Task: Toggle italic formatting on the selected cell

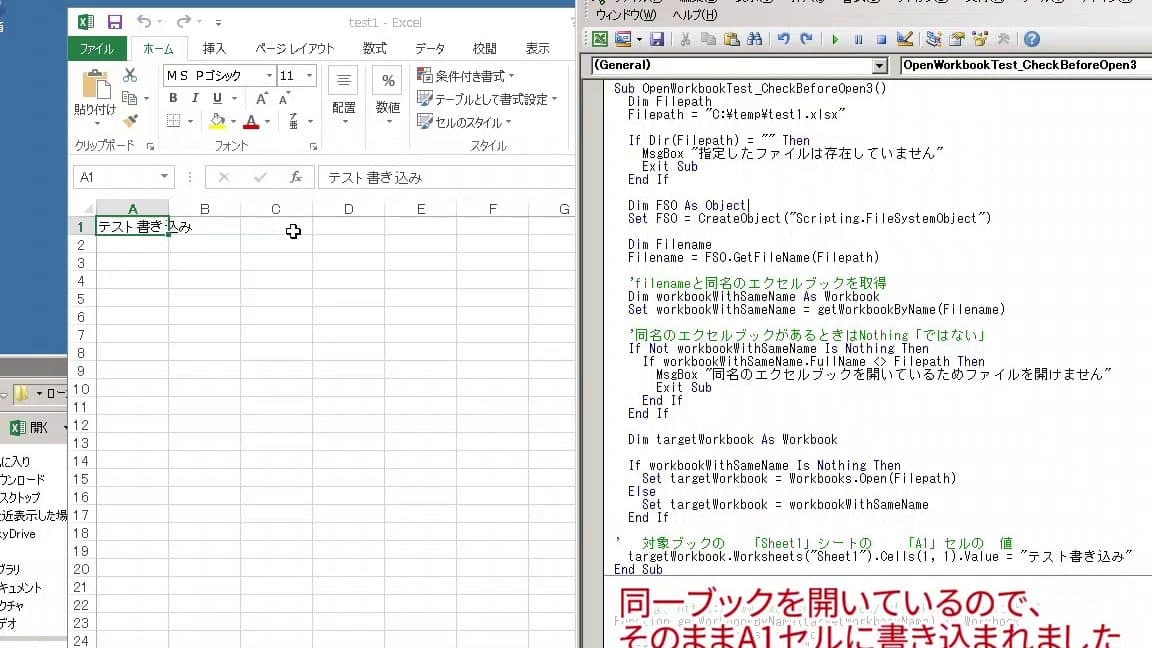Action: pos(194,98)
